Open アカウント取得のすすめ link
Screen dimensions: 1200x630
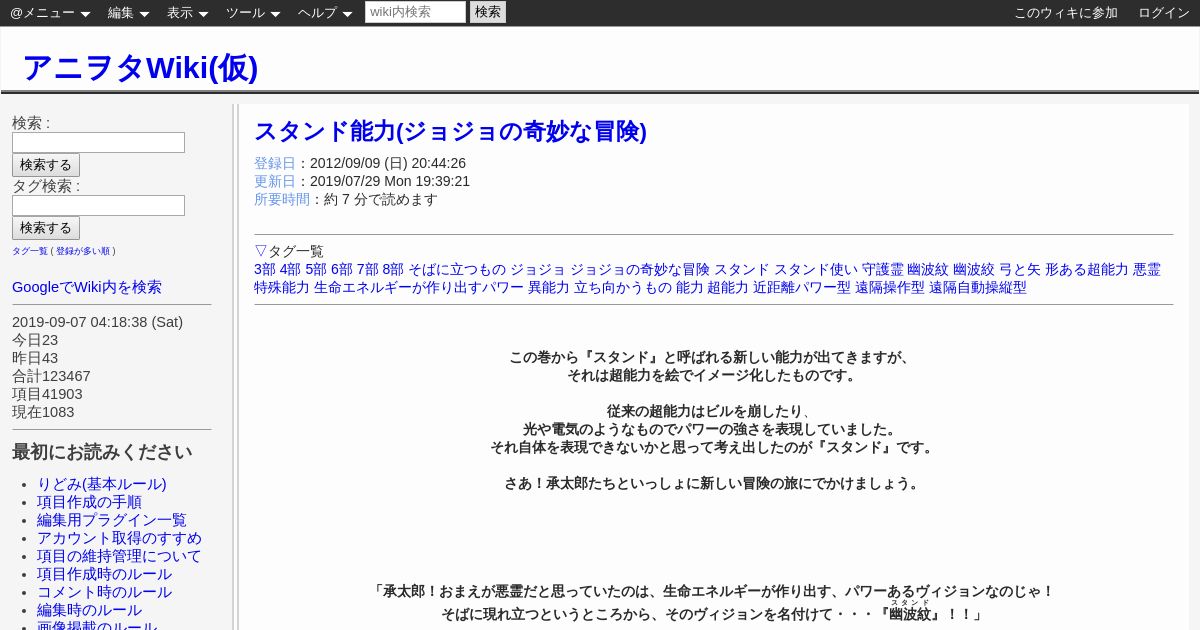click(x=119, y=538)
